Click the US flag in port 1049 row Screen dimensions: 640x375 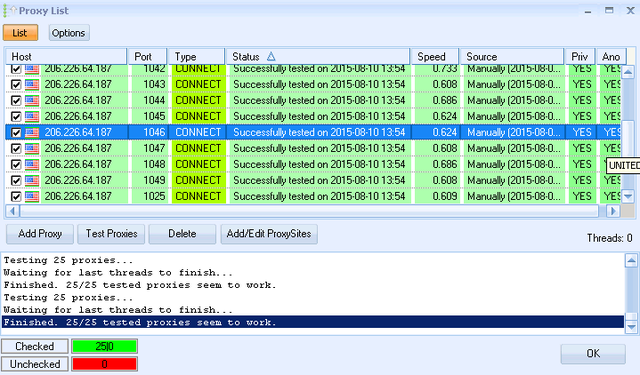[32, 180]
